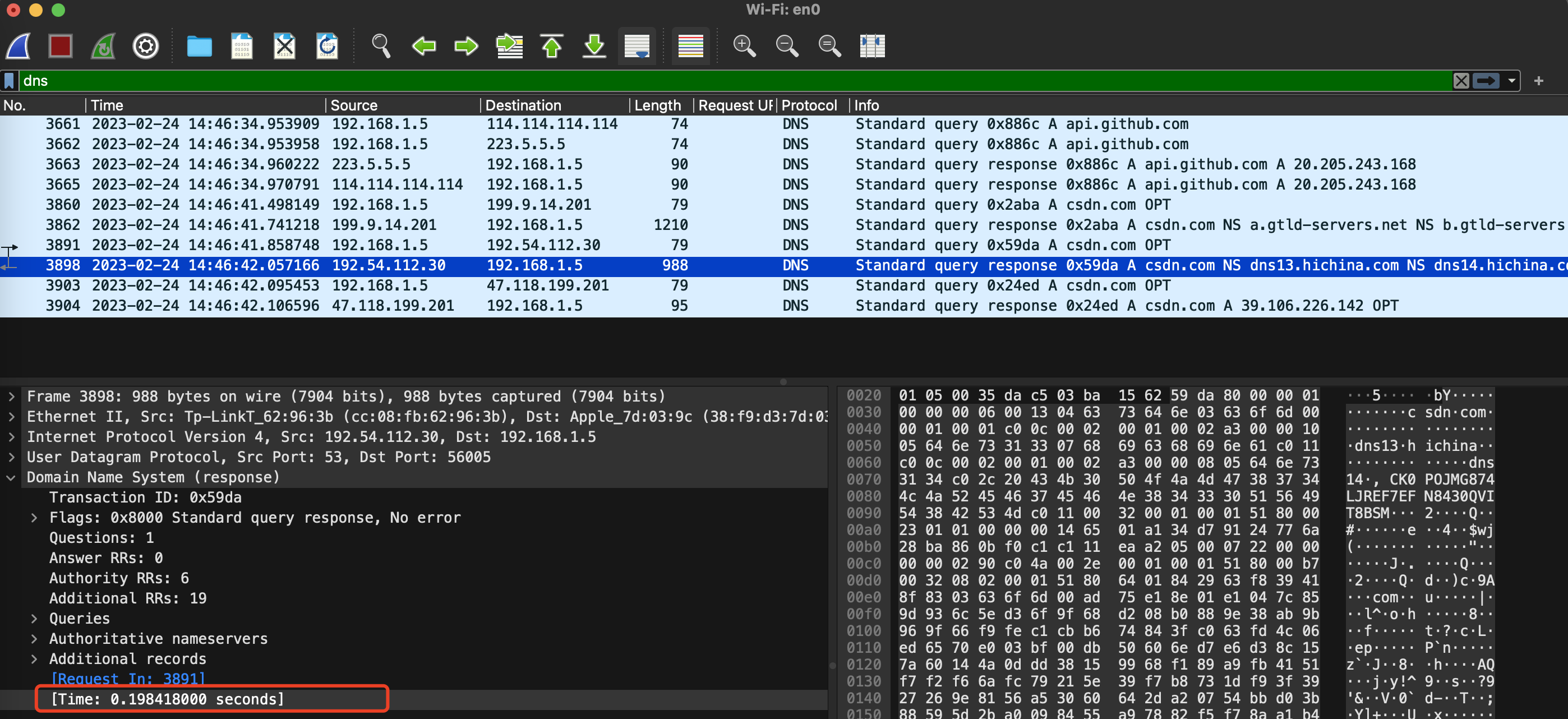Collapse Domain Name System section
Screen dimensions: 1568x719
coord(11,477)
